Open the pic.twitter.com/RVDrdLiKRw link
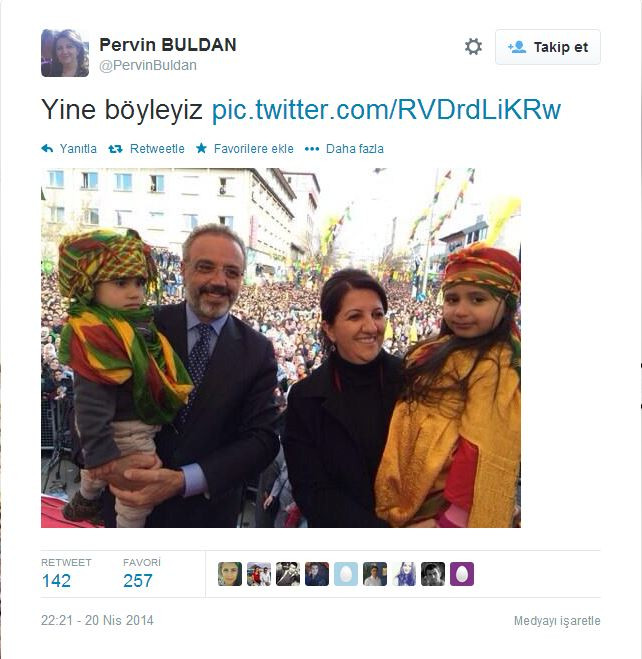 386,110
